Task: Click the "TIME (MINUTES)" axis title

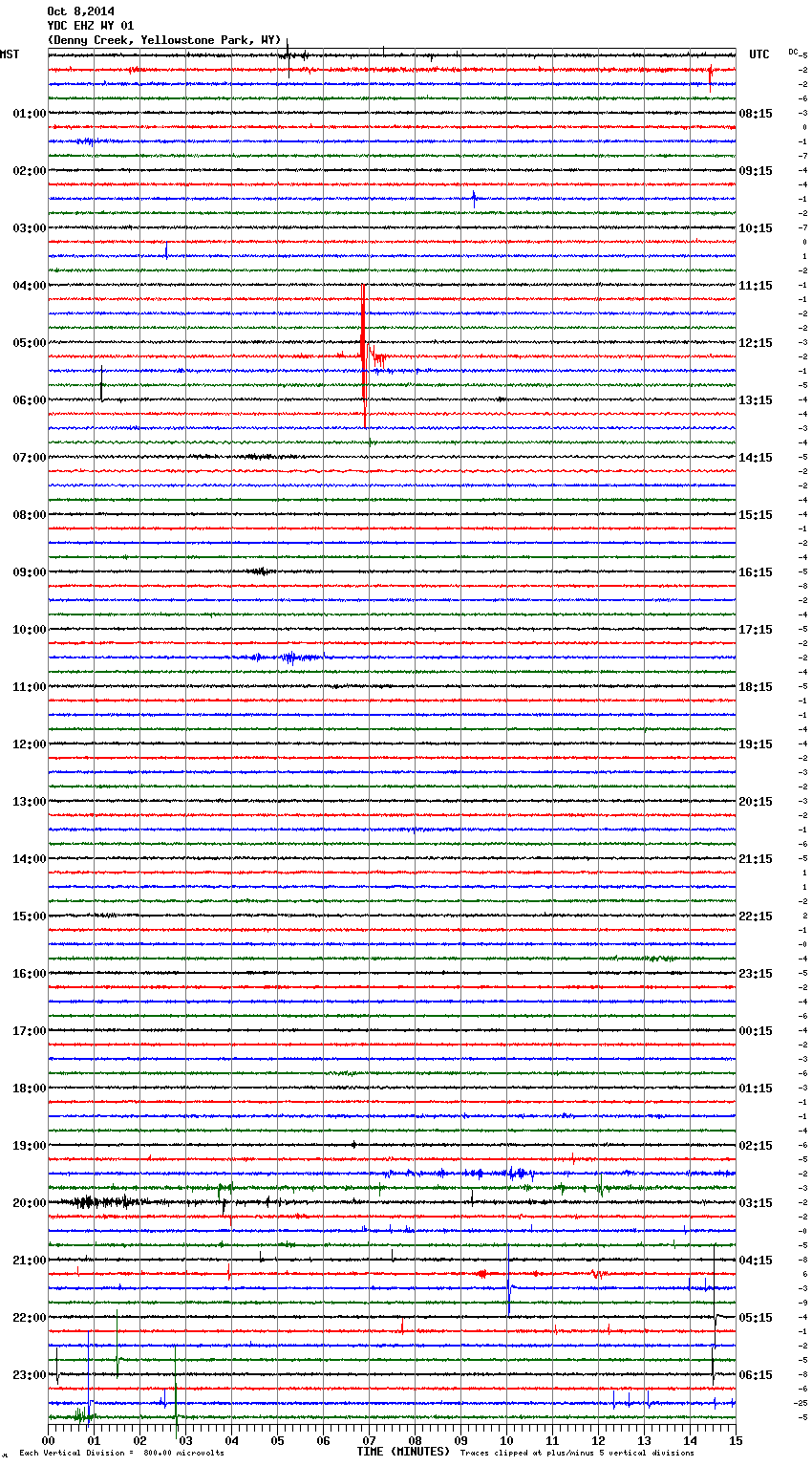Action: click(403, 1452)
